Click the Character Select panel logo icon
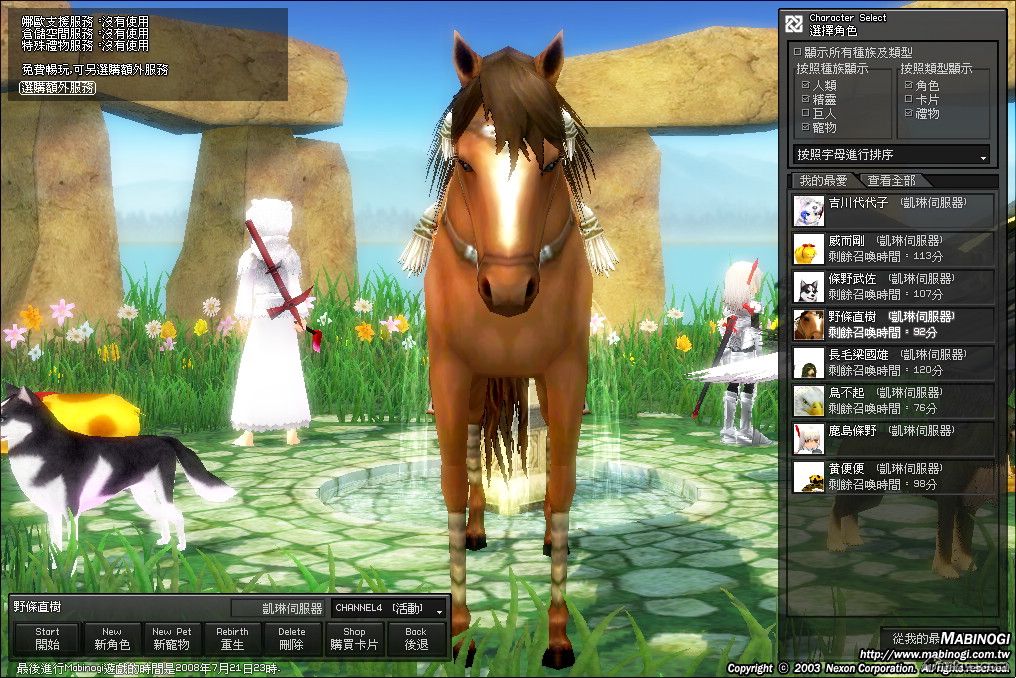 click(794, 25)
